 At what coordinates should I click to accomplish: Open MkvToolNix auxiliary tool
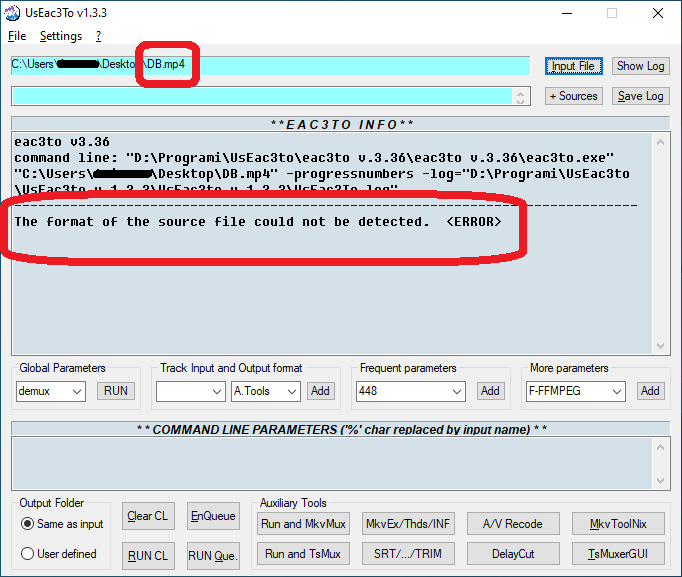618,524
